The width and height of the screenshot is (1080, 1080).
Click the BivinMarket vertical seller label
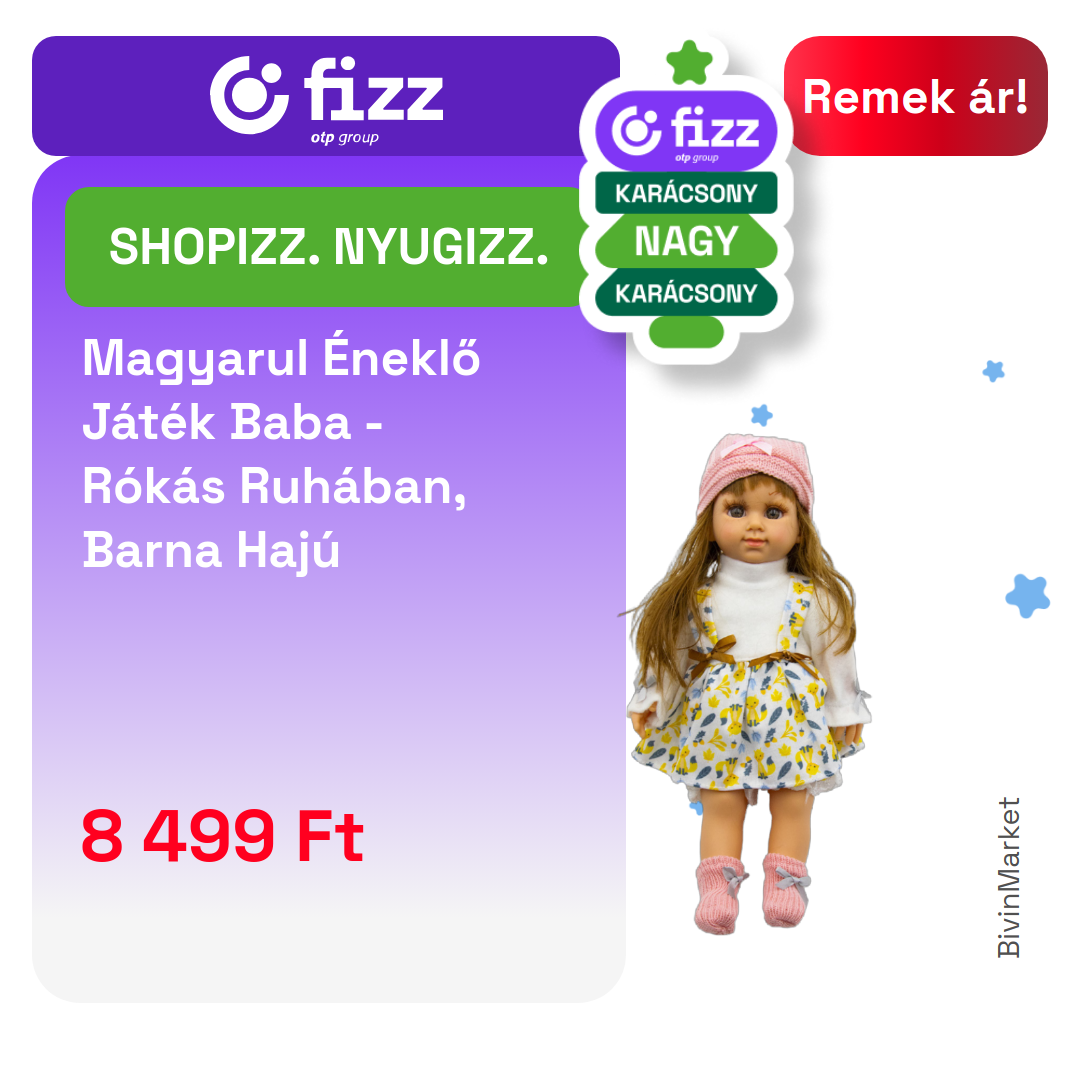point(1008,878)
